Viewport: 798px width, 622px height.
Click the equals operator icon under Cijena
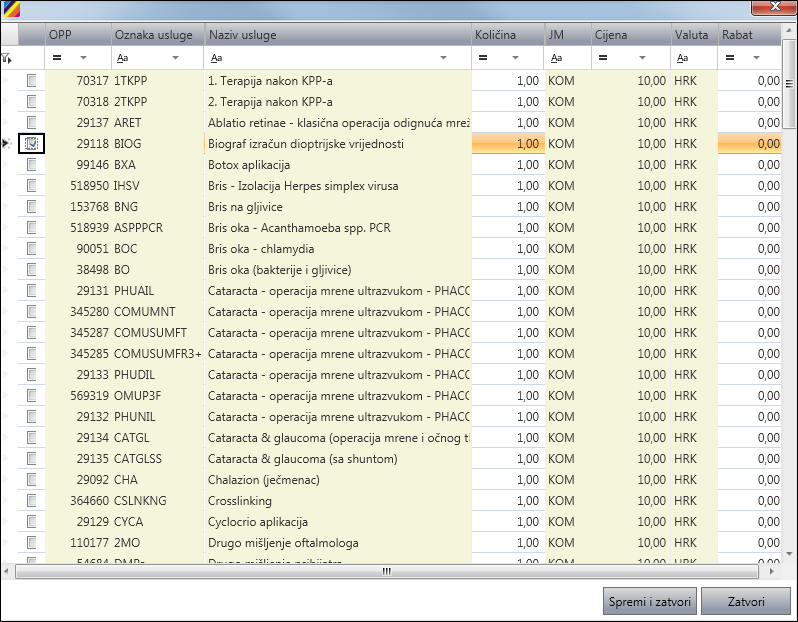coord(603,58)
